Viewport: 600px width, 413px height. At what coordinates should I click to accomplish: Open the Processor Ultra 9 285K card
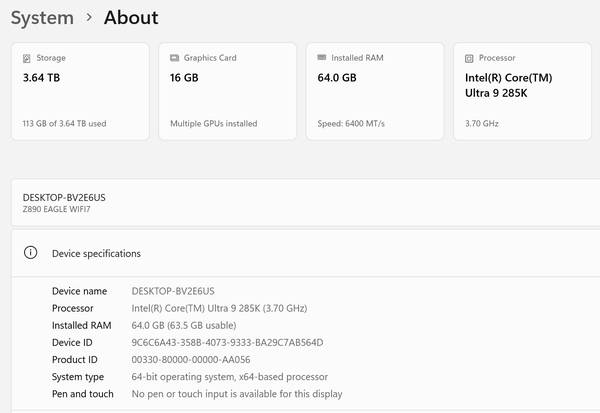click(x=521, y=91)
